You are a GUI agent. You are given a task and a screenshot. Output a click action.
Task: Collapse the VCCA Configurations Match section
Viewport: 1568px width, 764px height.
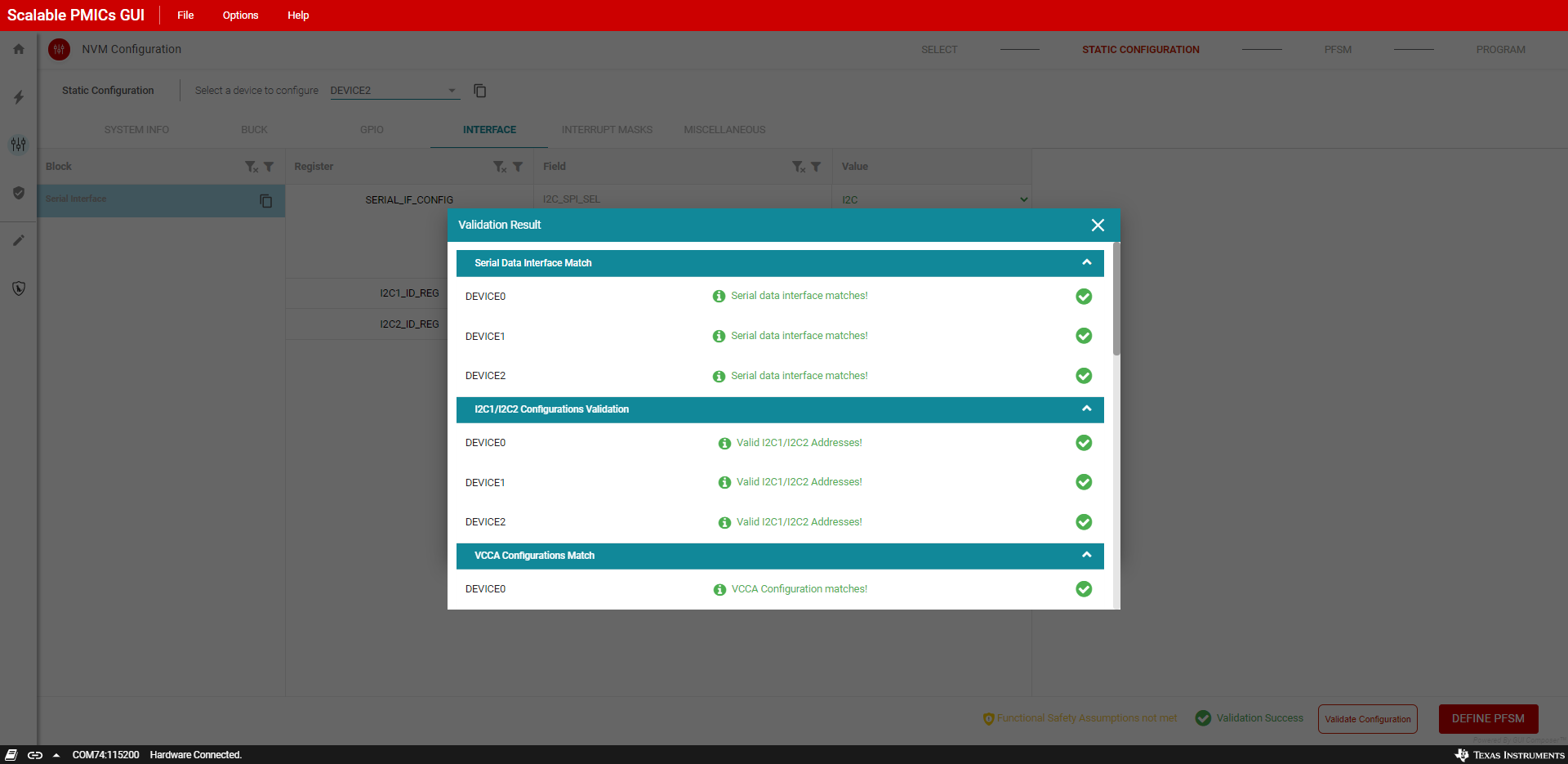(1086, 556)
